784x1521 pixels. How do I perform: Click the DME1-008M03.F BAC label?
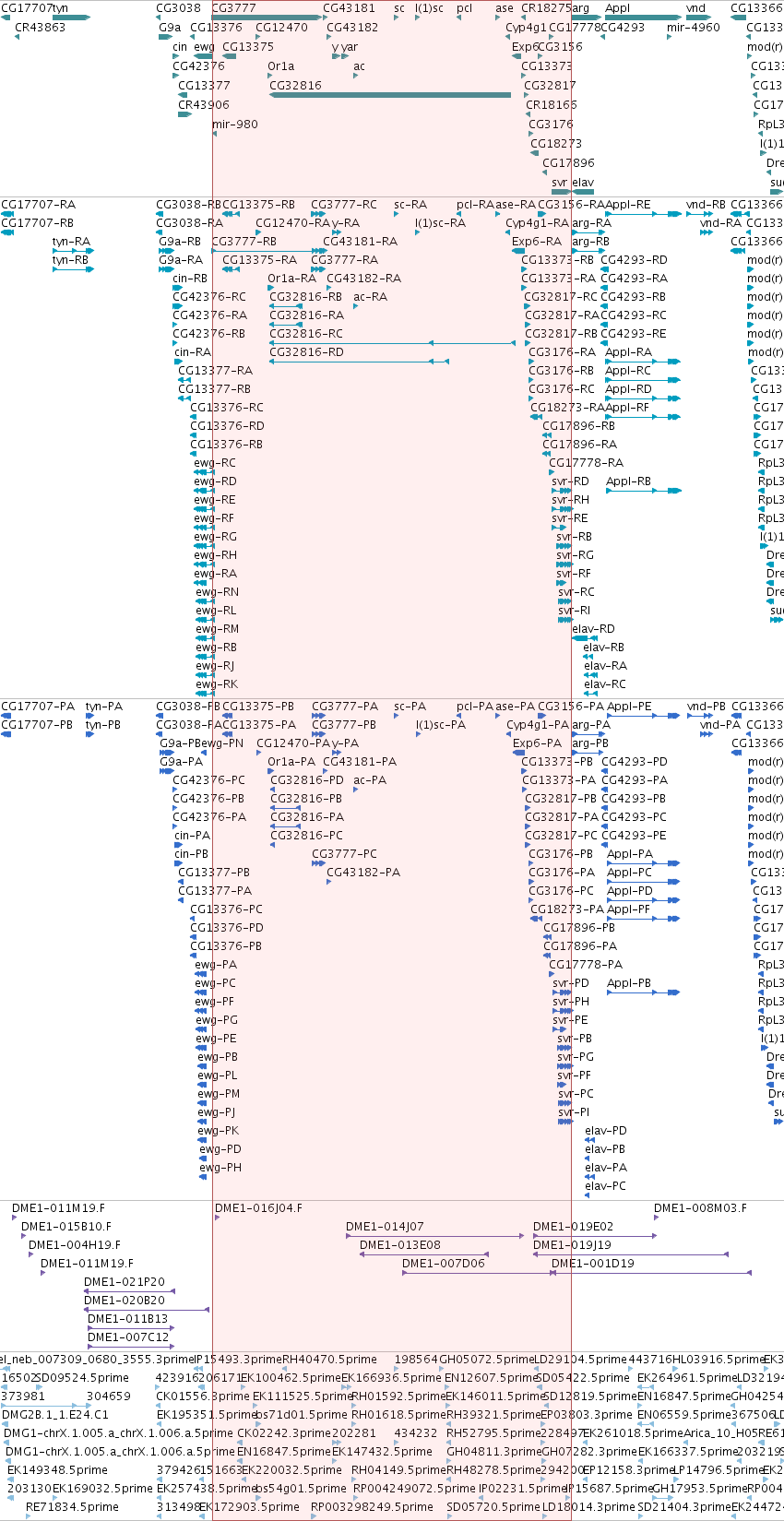click(701, 1208)
